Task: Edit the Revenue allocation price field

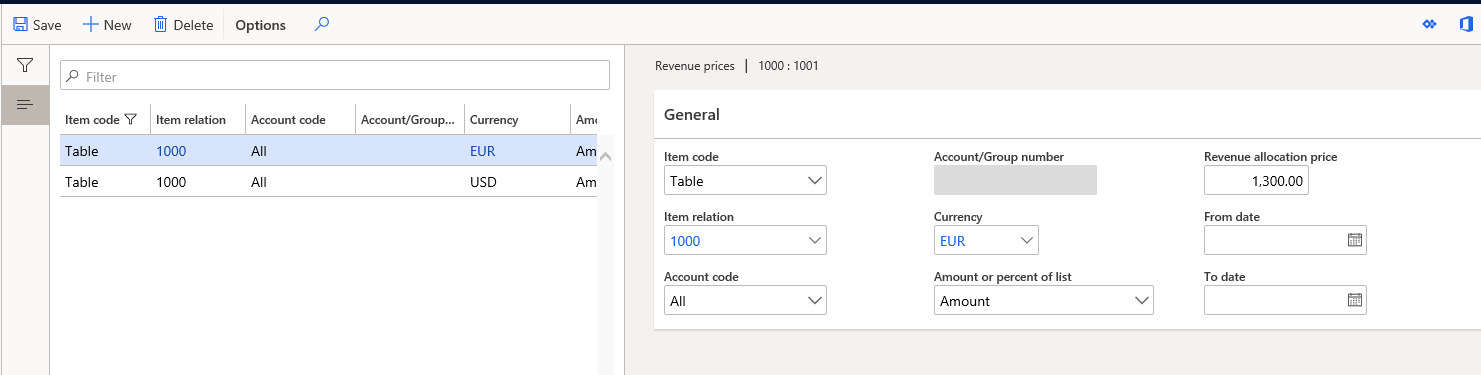Action: [1256, 180]
